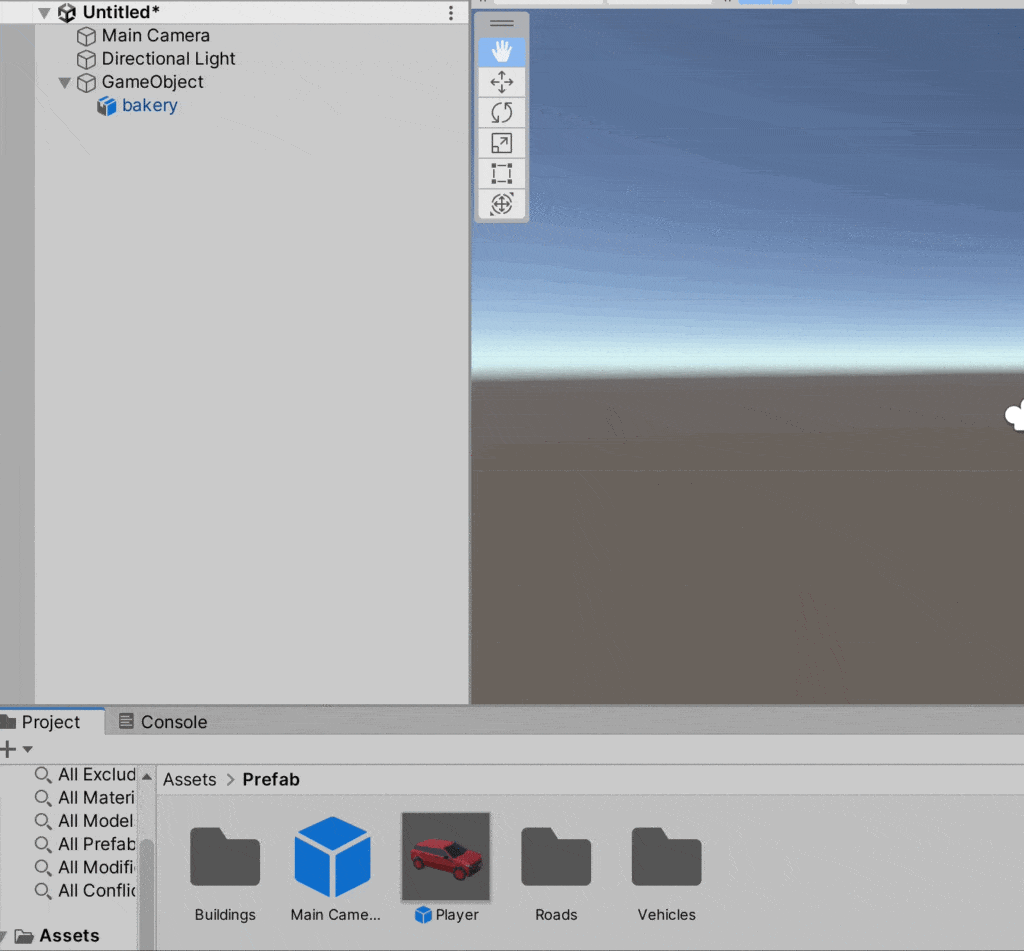Collapse the Untitled scene hierarchy

tap(44, 13)
